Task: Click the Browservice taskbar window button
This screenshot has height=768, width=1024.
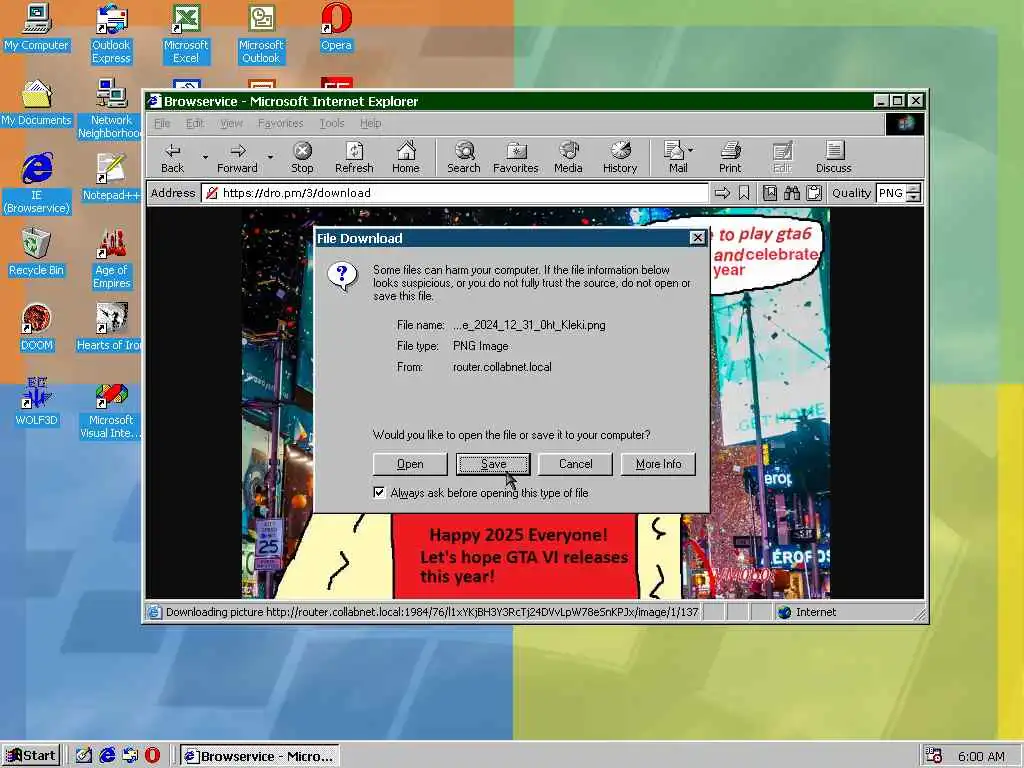Action: point(259,756)
